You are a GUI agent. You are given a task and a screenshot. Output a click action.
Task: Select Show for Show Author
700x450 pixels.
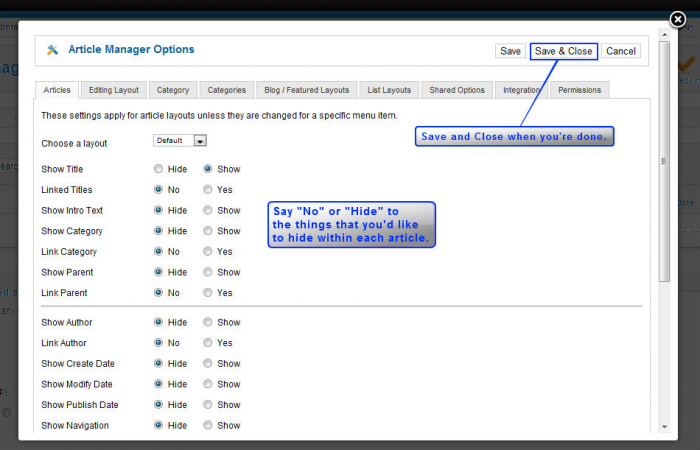208,322
